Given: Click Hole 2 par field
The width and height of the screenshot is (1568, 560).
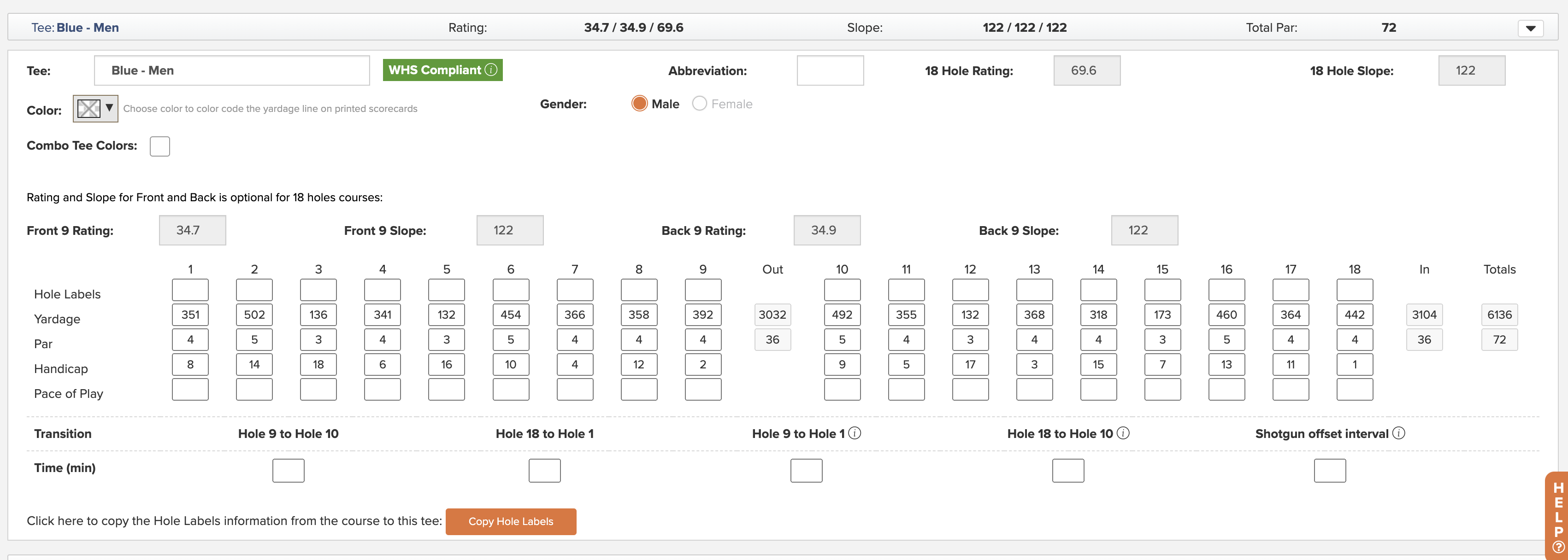Looking at the screenshot, I should (x=254, y=340).
